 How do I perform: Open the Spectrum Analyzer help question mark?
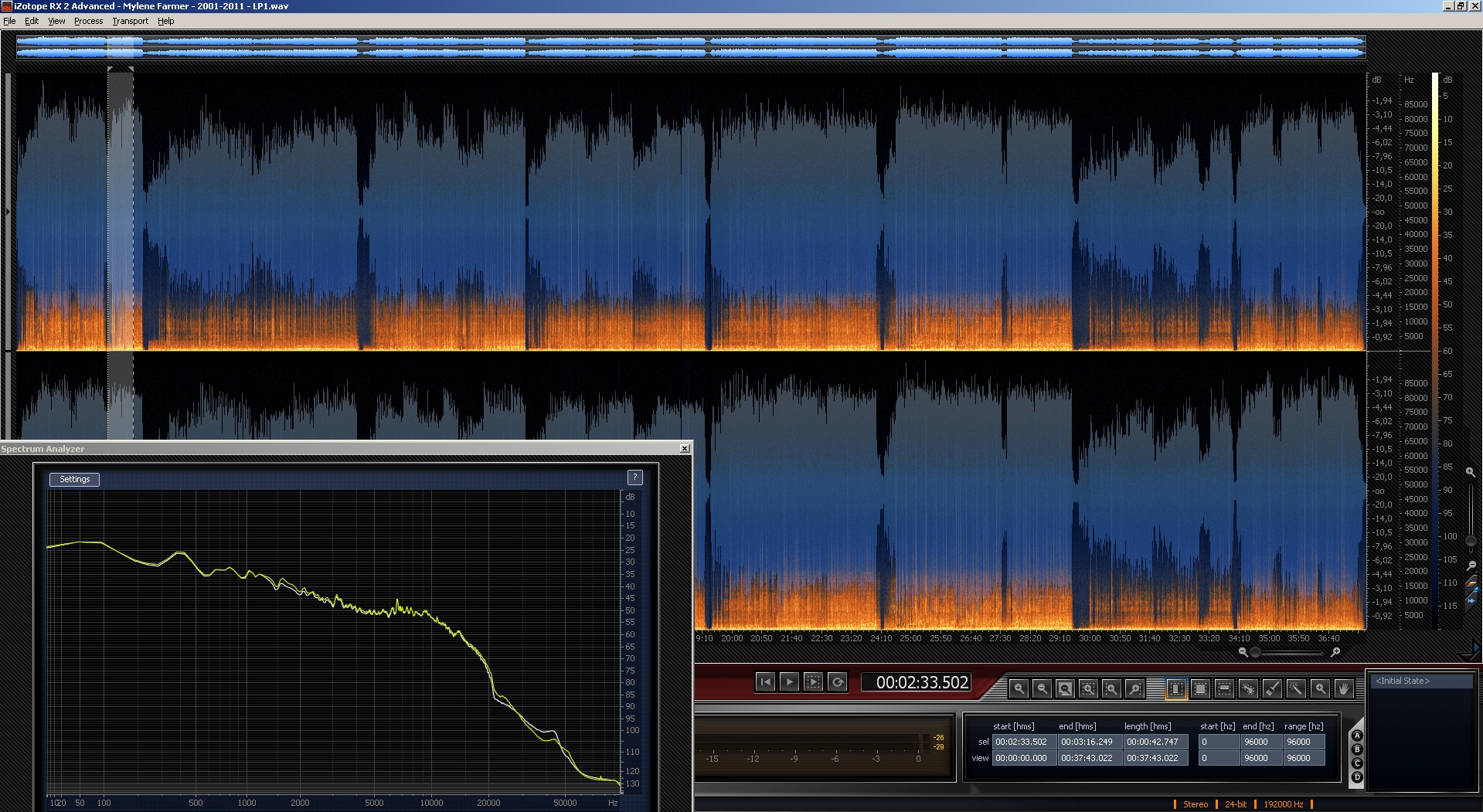[634, 477]
